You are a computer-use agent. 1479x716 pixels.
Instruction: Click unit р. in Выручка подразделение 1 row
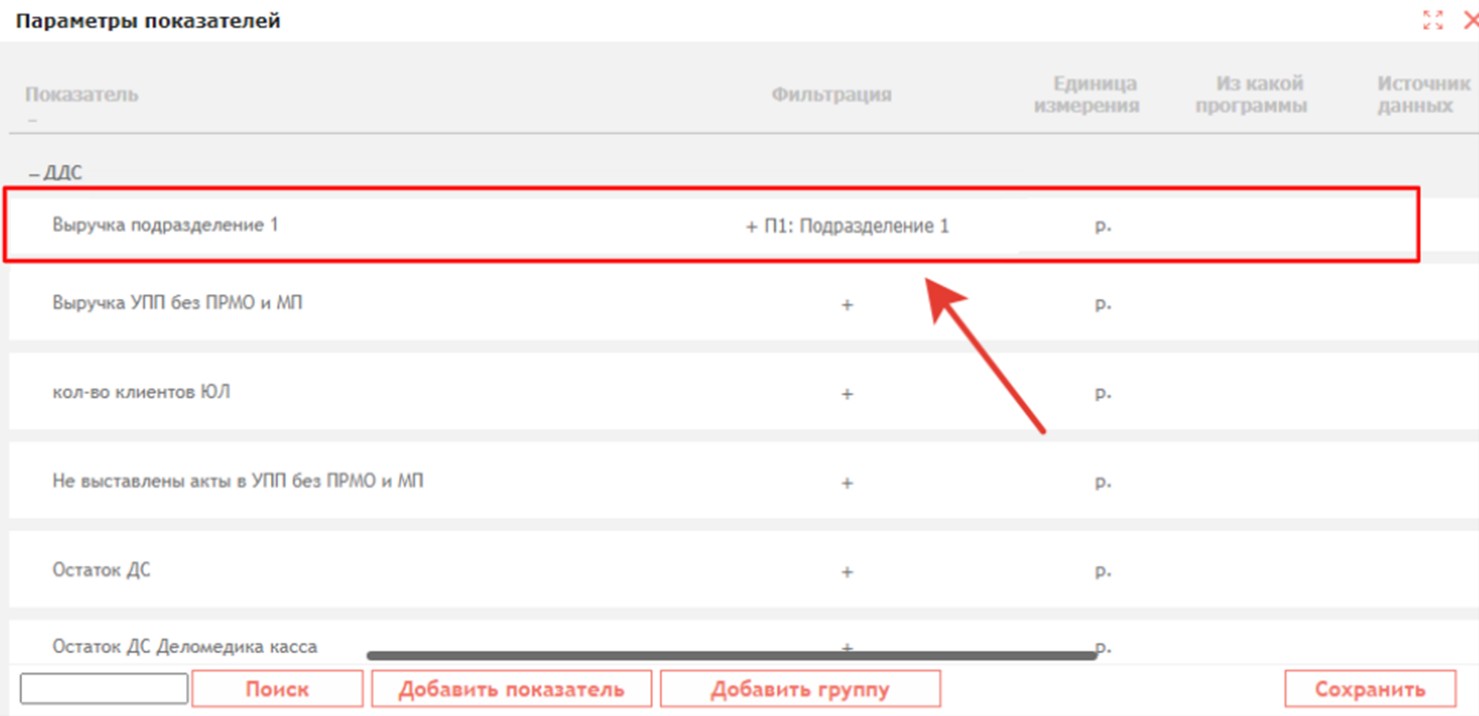coord(1103,226)
